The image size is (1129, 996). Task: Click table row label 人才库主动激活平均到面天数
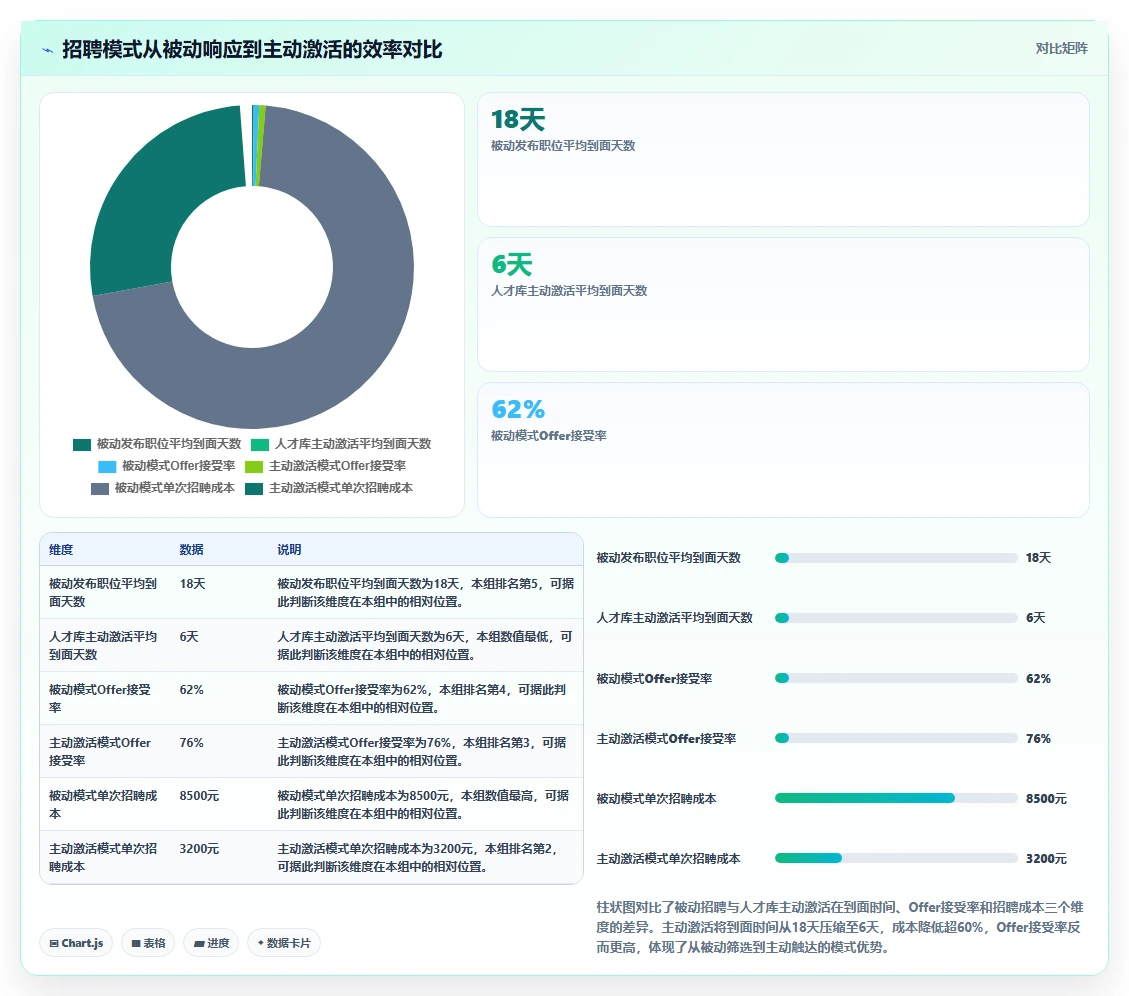click(x=103, y=645)
